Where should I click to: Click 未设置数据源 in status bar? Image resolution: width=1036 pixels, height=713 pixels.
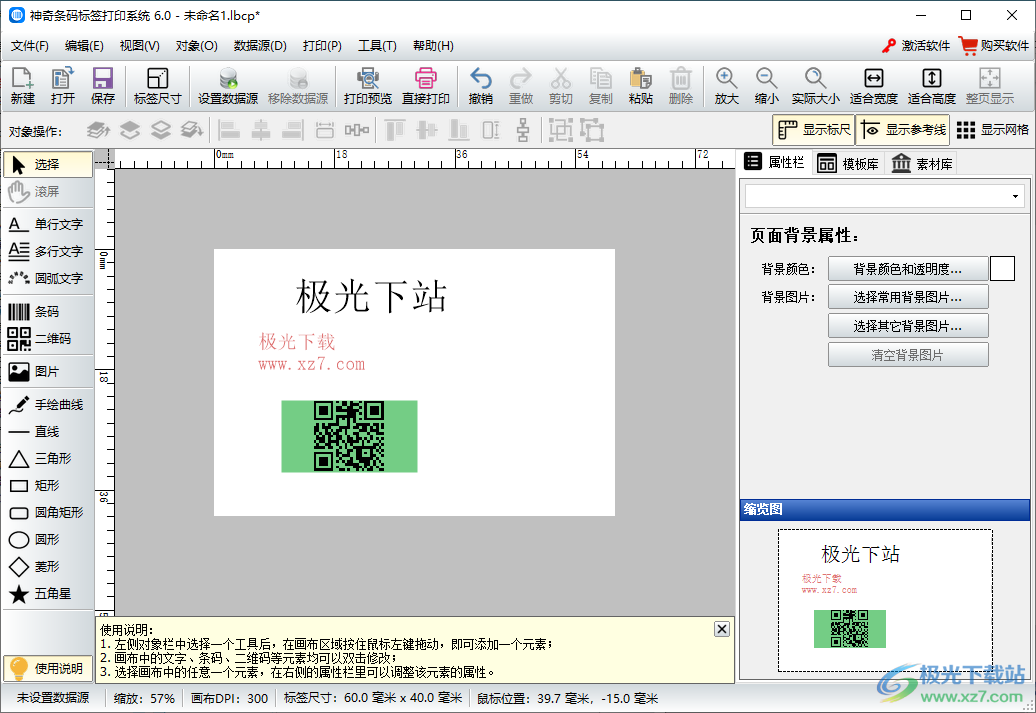click(x=53, y=698)
